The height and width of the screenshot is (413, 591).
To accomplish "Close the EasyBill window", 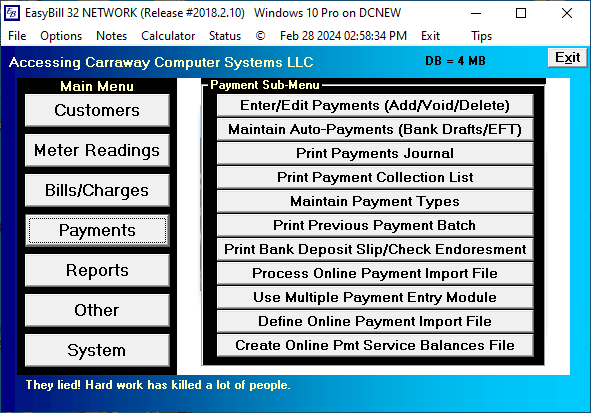I will coord(567,13).
